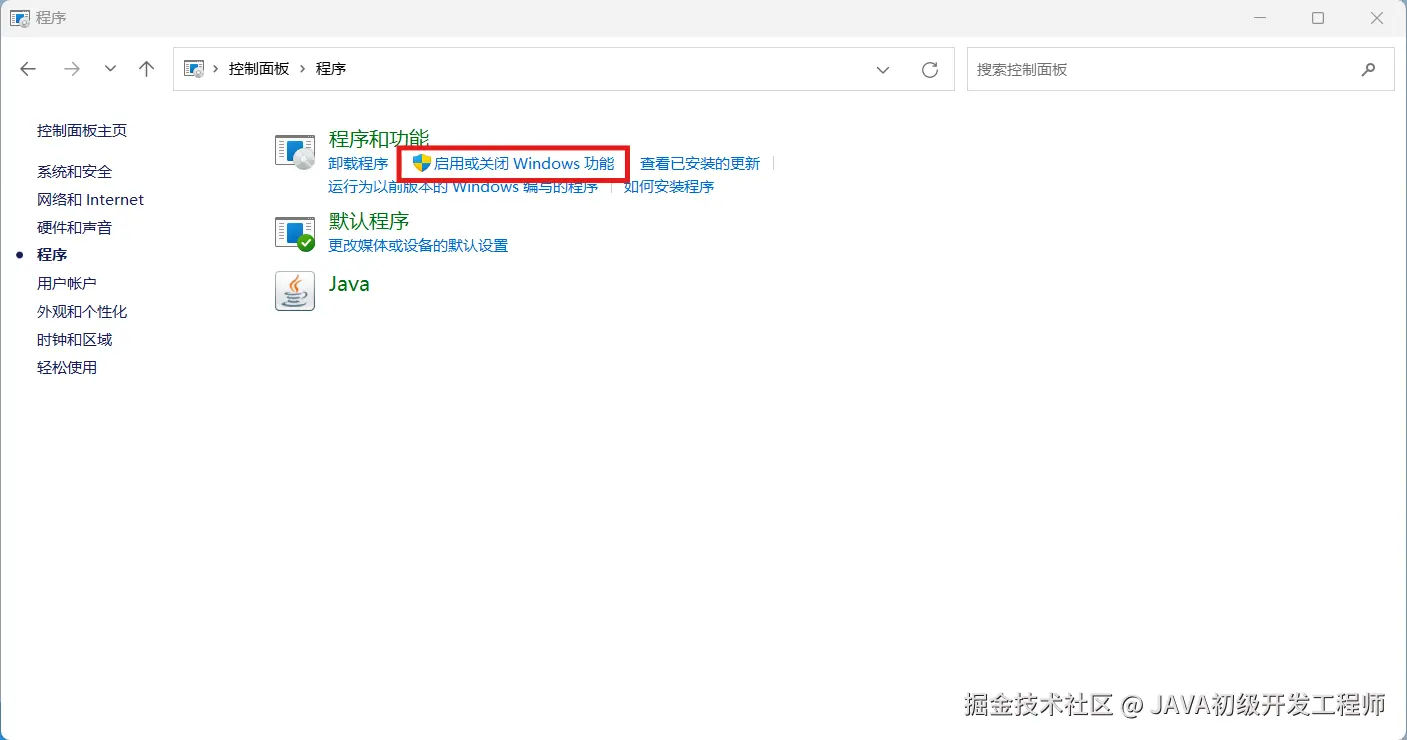
Task: Click the magnifier search icon
Action: click(x=1368, y=70)
